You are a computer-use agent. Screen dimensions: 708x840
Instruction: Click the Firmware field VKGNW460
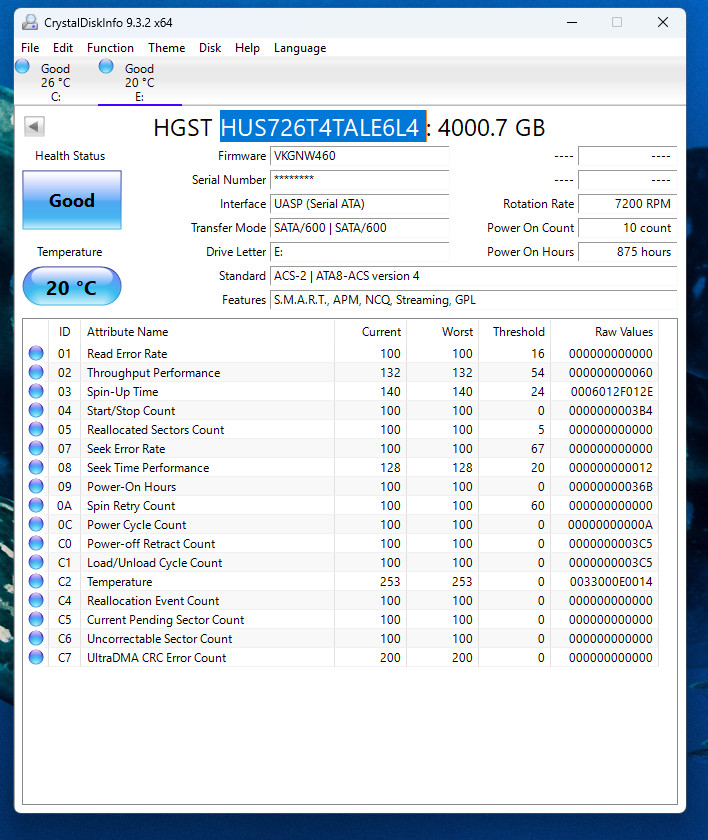(359, 156)
